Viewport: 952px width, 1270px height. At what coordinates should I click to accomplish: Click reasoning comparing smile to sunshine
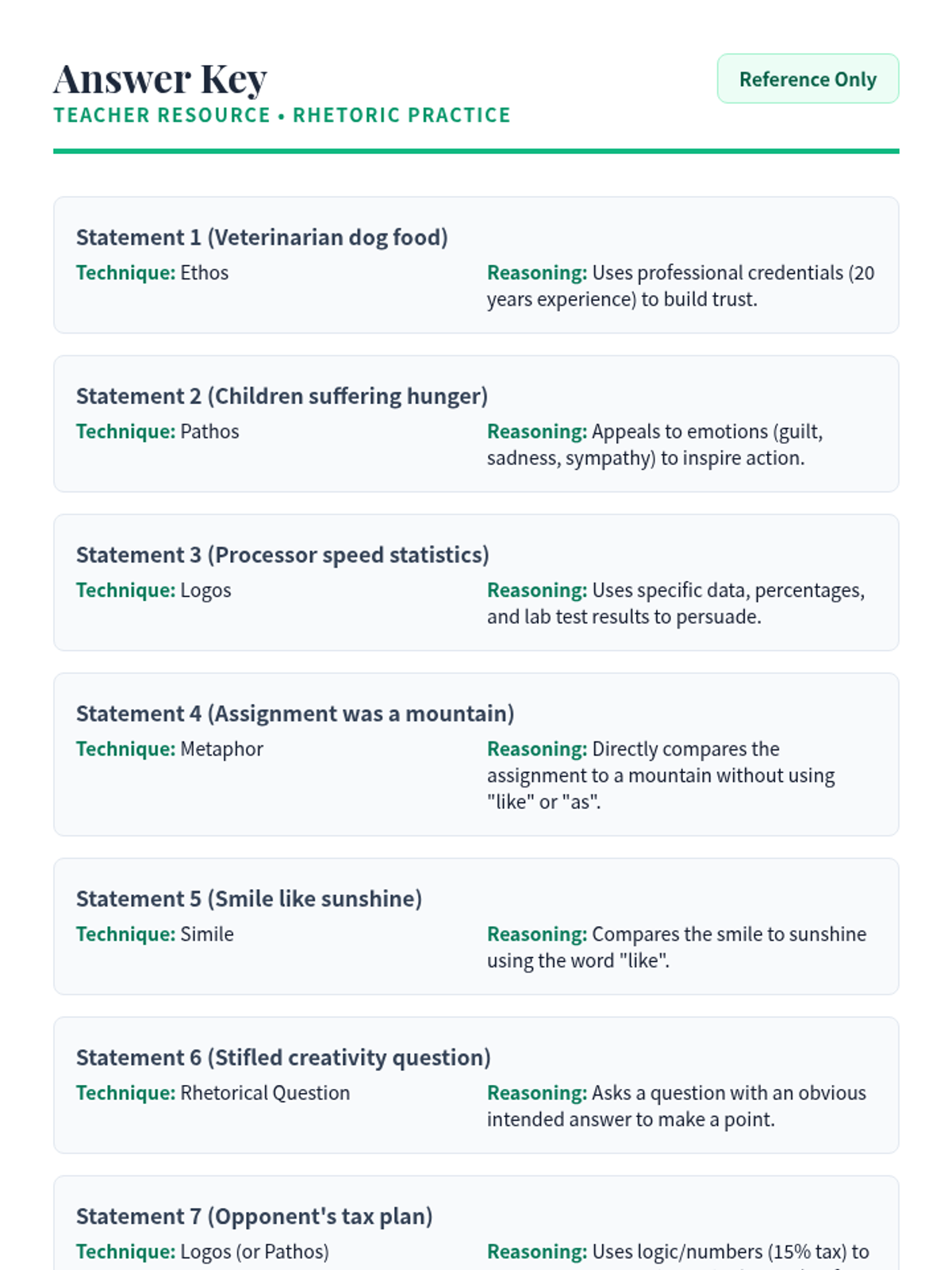tap(676, 947)
